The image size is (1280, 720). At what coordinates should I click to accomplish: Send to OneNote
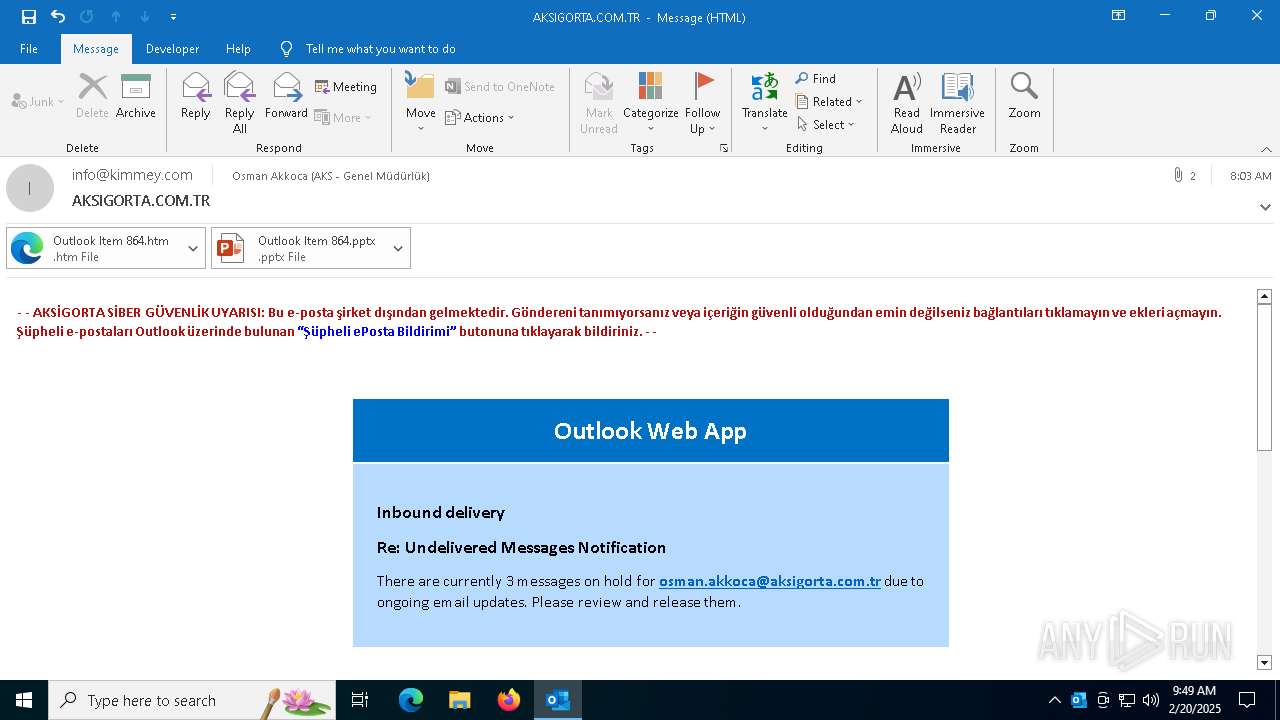click(500, 87)
